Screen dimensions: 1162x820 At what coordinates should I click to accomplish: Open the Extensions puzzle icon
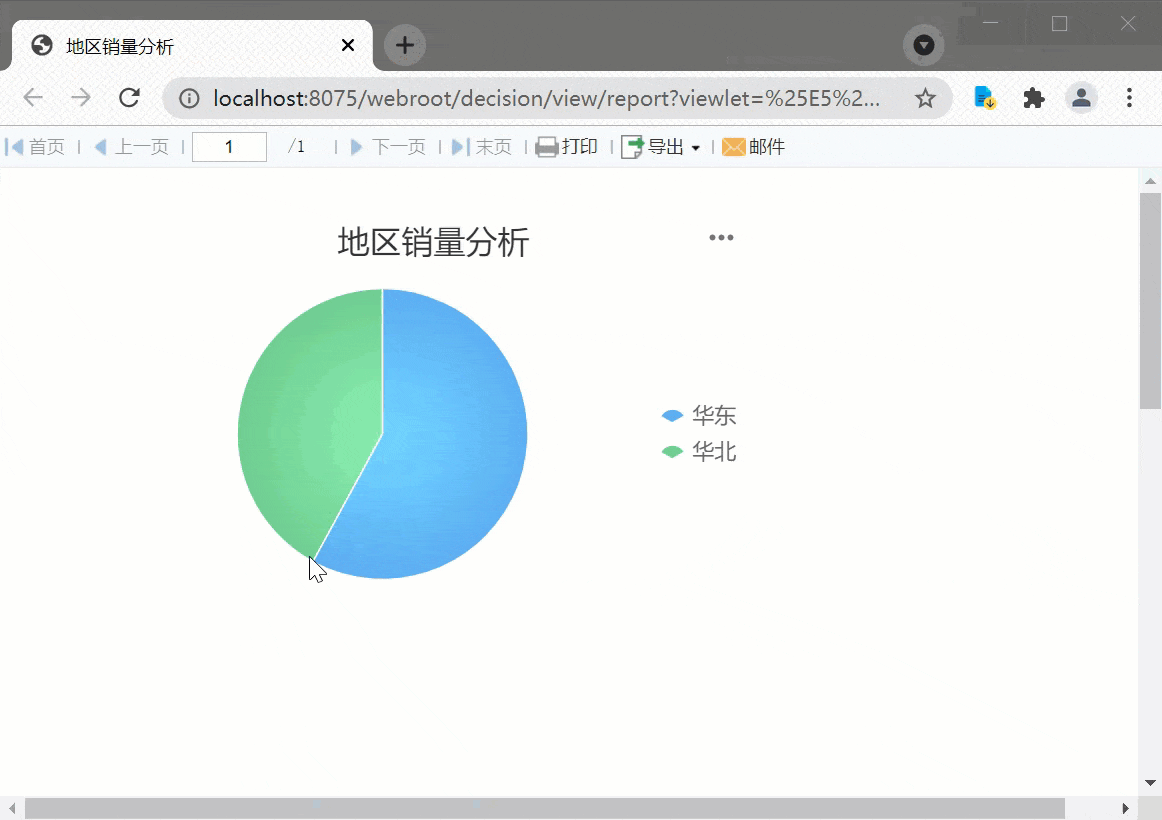point(1033,98)
